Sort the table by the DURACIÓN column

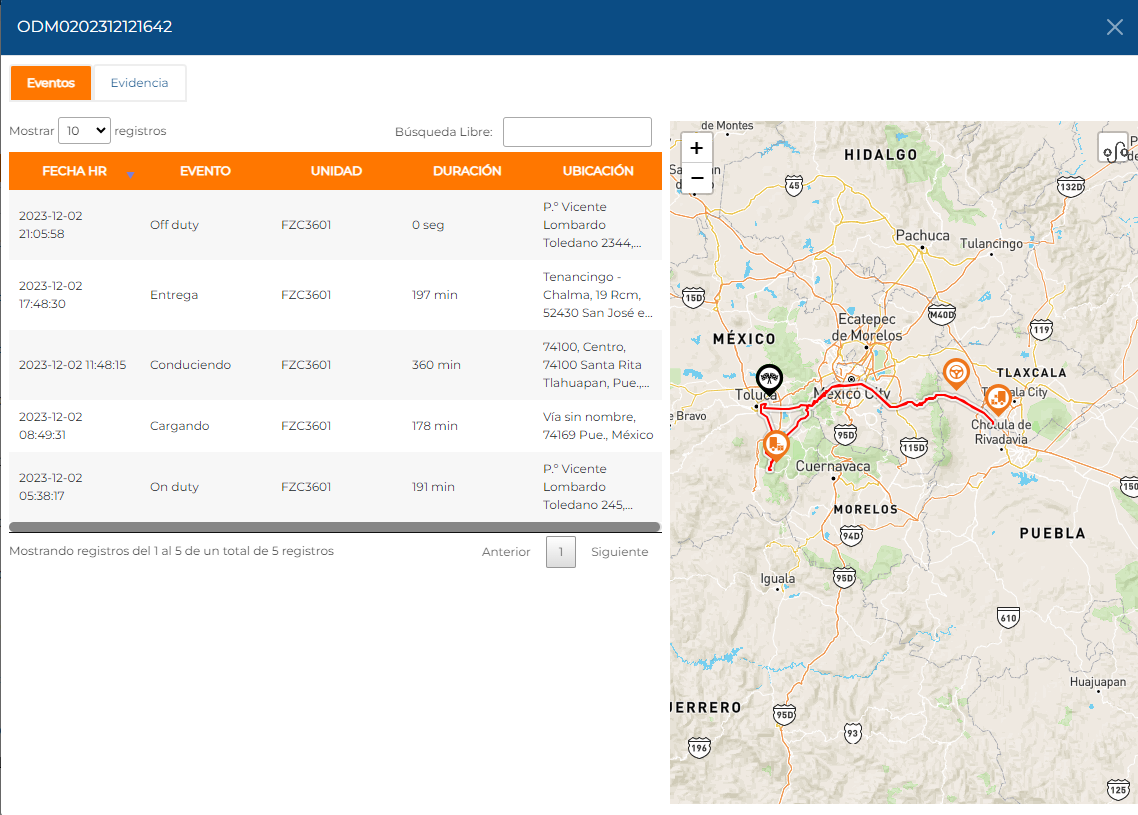[467, 171]
